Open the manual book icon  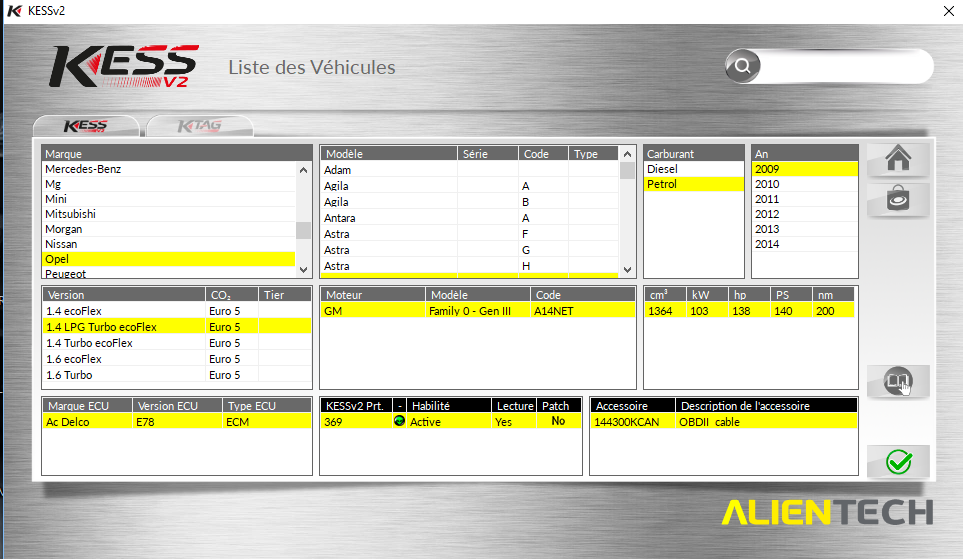click(x=898, y=381)
